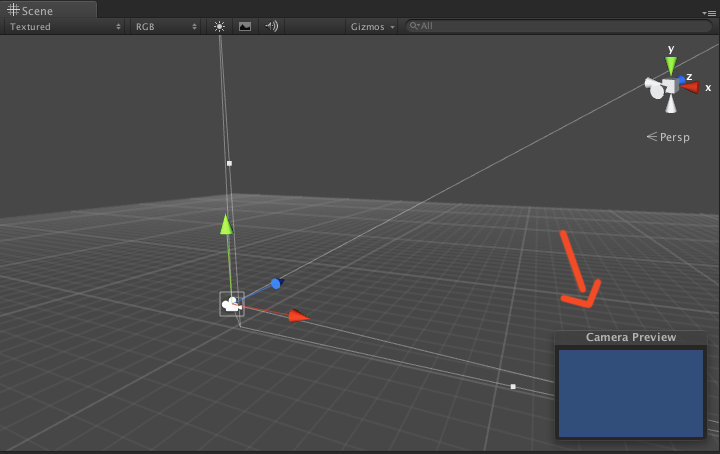This screenshot has height=454, width=720.
Task: Click the upper frustum handle square
Action: (230, 163)
